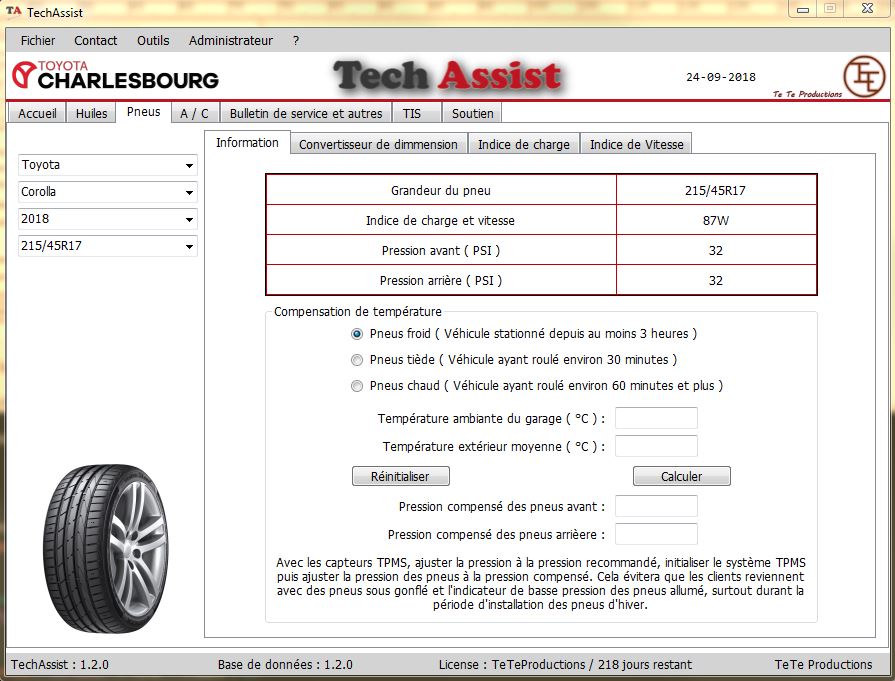Open the Administrateur menu
895x681 pixels.
(230, 41)
